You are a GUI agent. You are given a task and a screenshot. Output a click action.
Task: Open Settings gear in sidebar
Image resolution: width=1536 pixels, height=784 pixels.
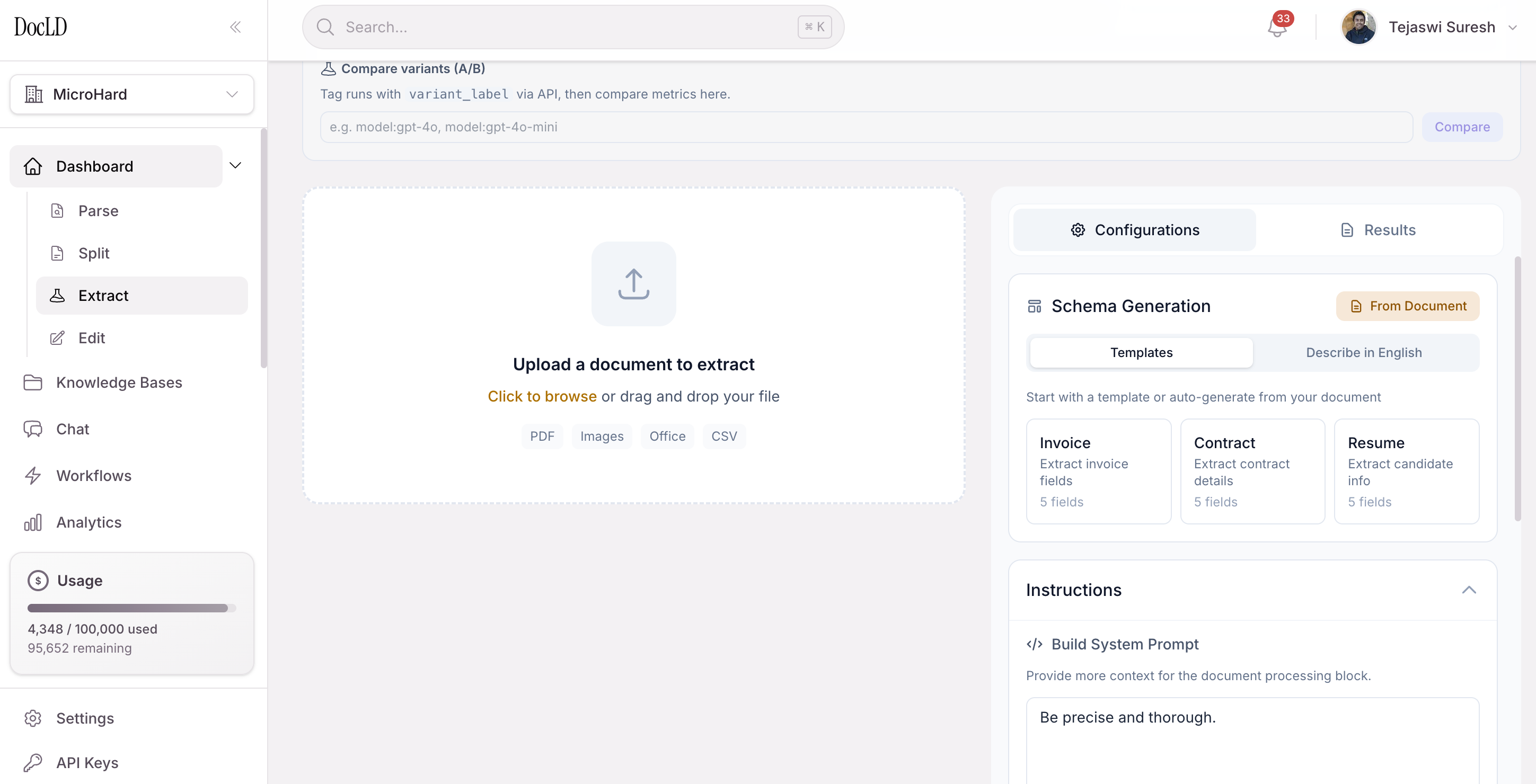click(x=85, y=718)
